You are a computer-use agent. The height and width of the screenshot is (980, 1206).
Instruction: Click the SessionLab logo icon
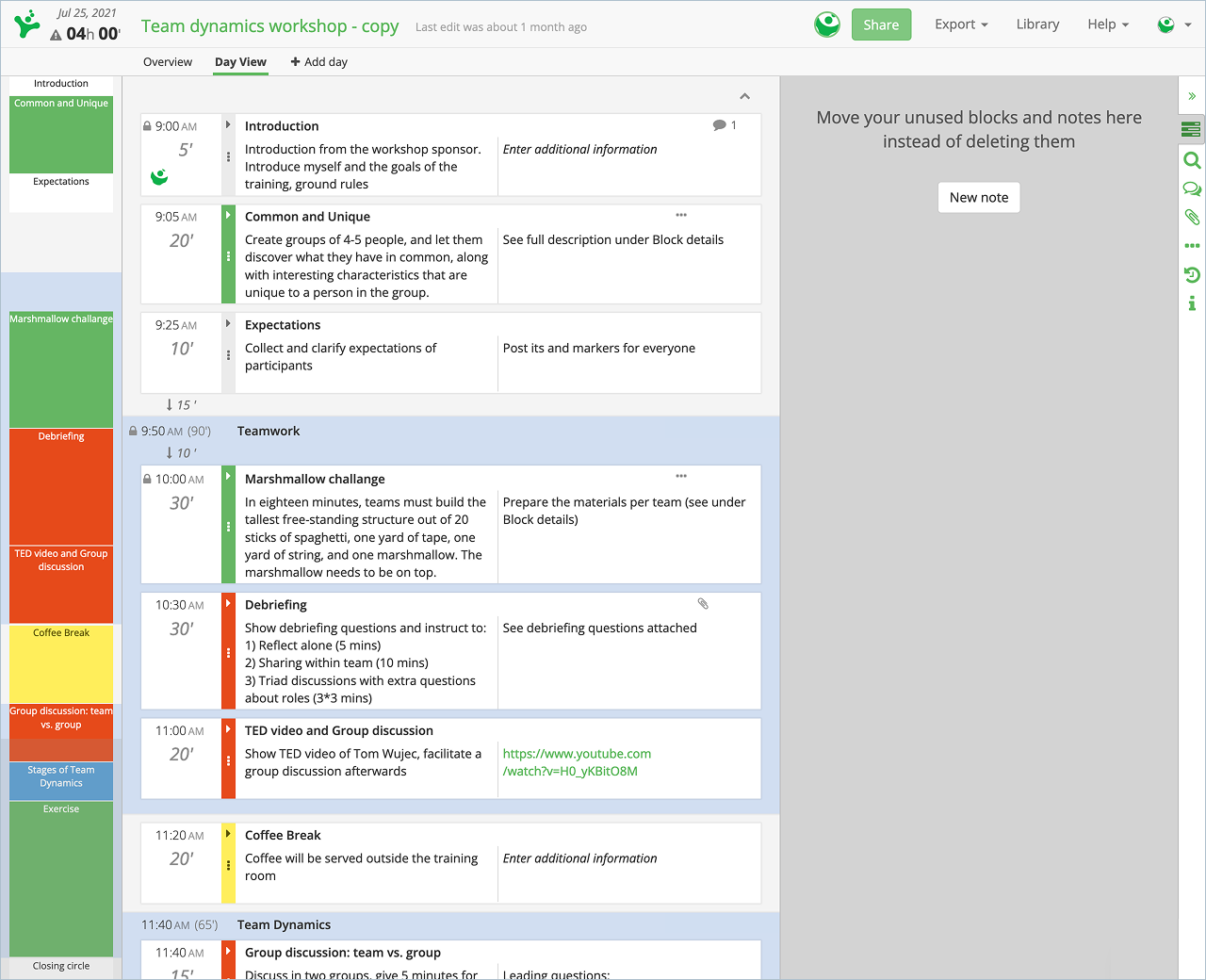28,24
